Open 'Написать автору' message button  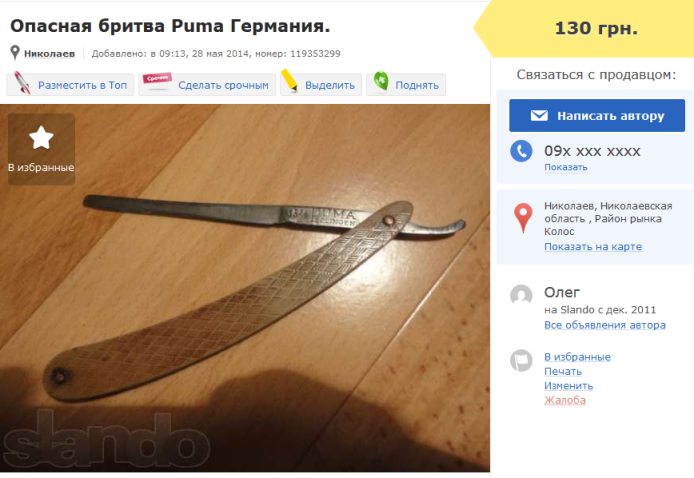597,116
